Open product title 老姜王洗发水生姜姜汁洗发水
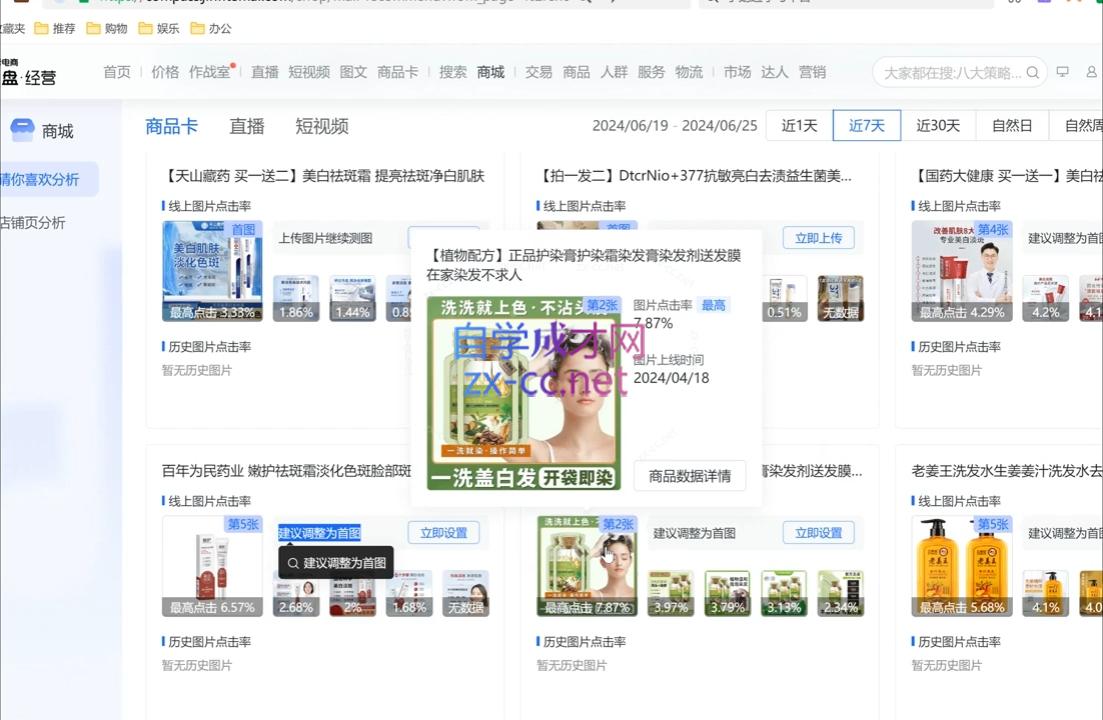1103x720 pixels. pyautogui.click(x=1007, y=471)
